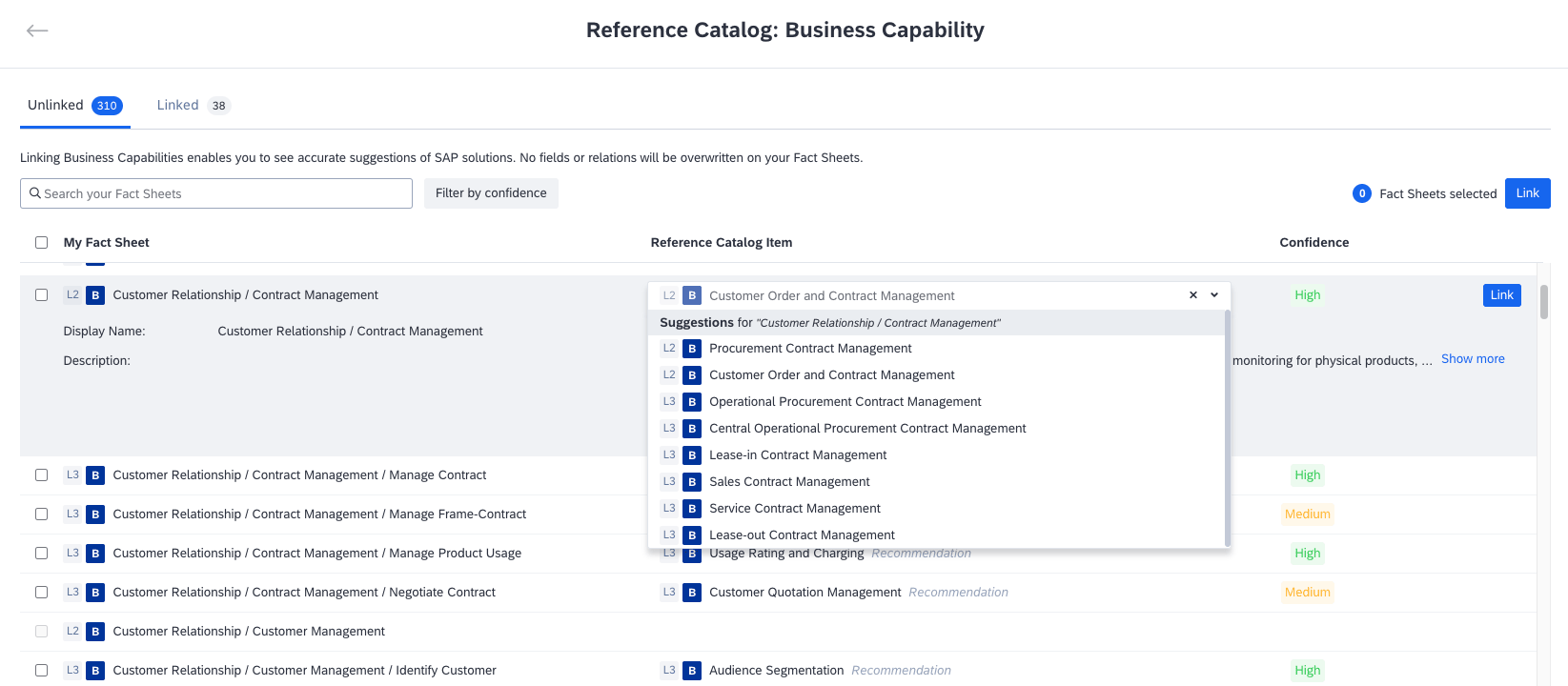Collapse the reference catalog item dropdown chevron

(1214, 295)
